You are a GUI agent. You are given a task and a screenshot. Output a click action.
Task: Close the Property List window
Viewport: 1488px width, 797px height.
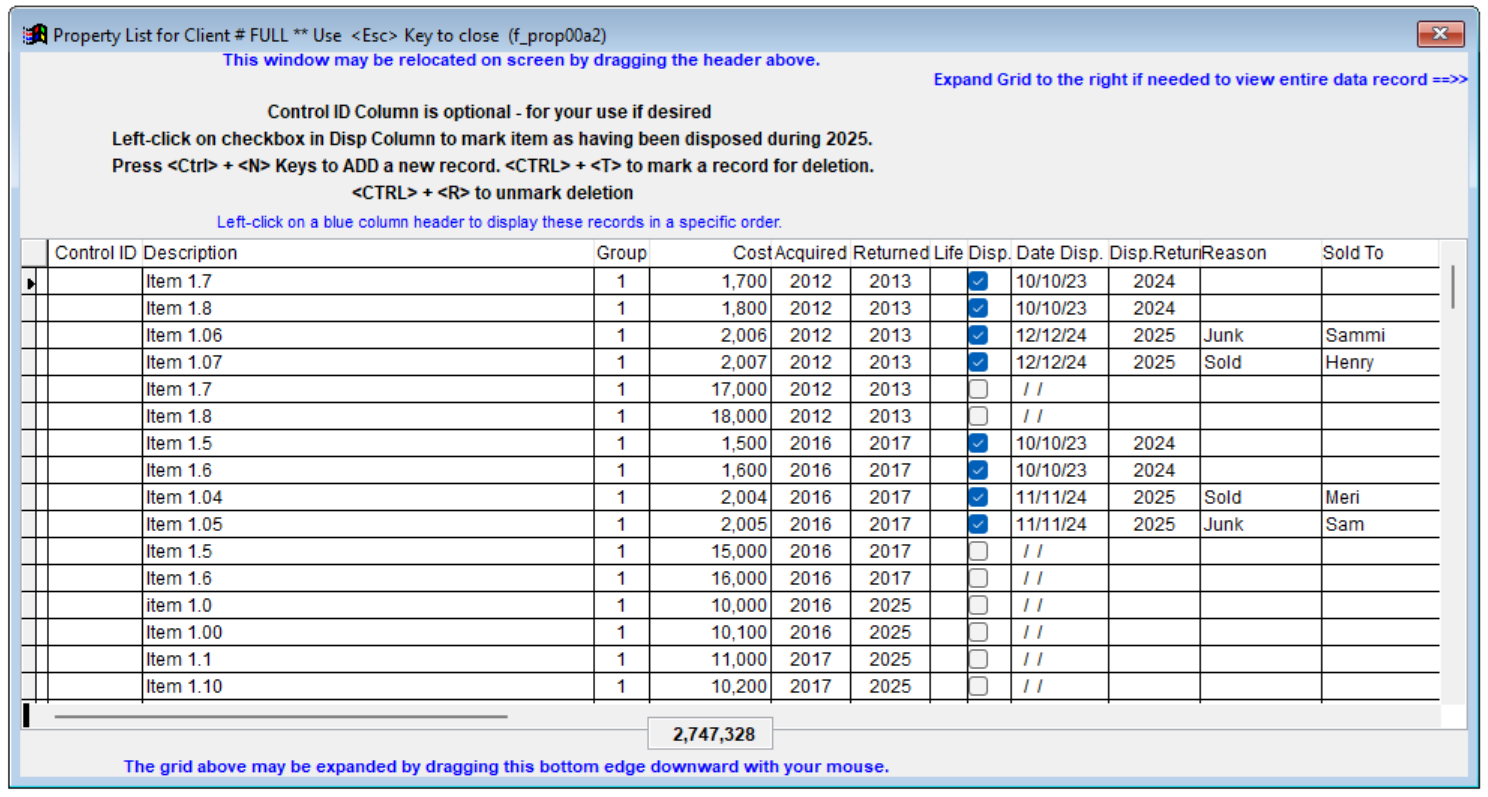(x=1440, y=35)
